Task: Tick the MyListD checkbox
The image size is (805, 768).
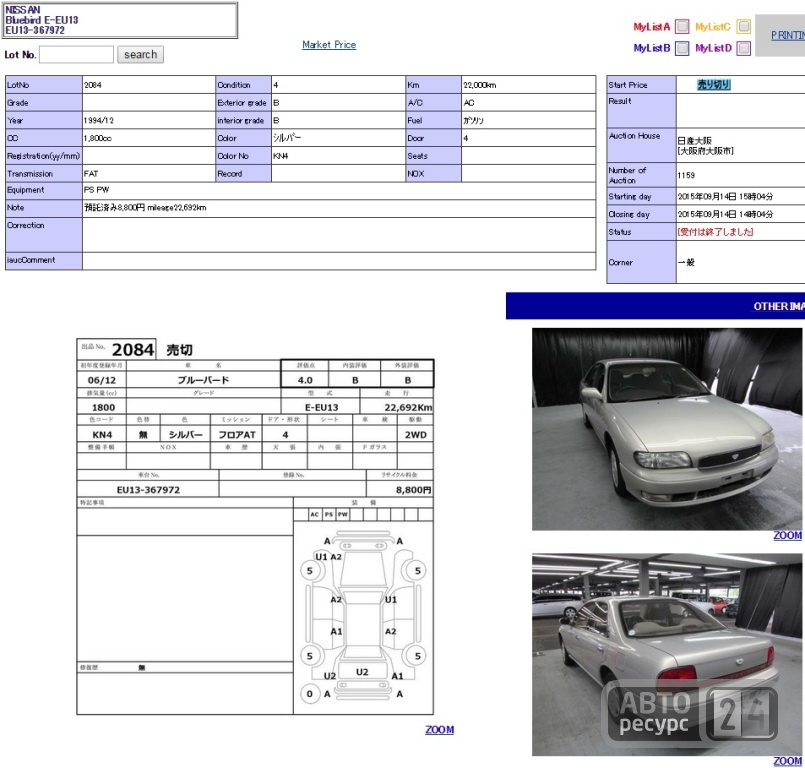Action: point(743,48)
